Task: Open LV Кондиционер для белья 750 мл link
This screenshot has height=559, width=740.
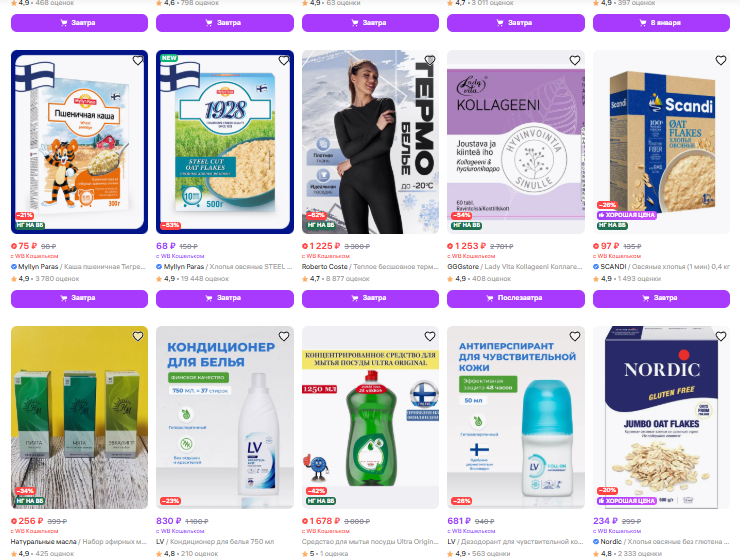Action: tap(215, 542)
